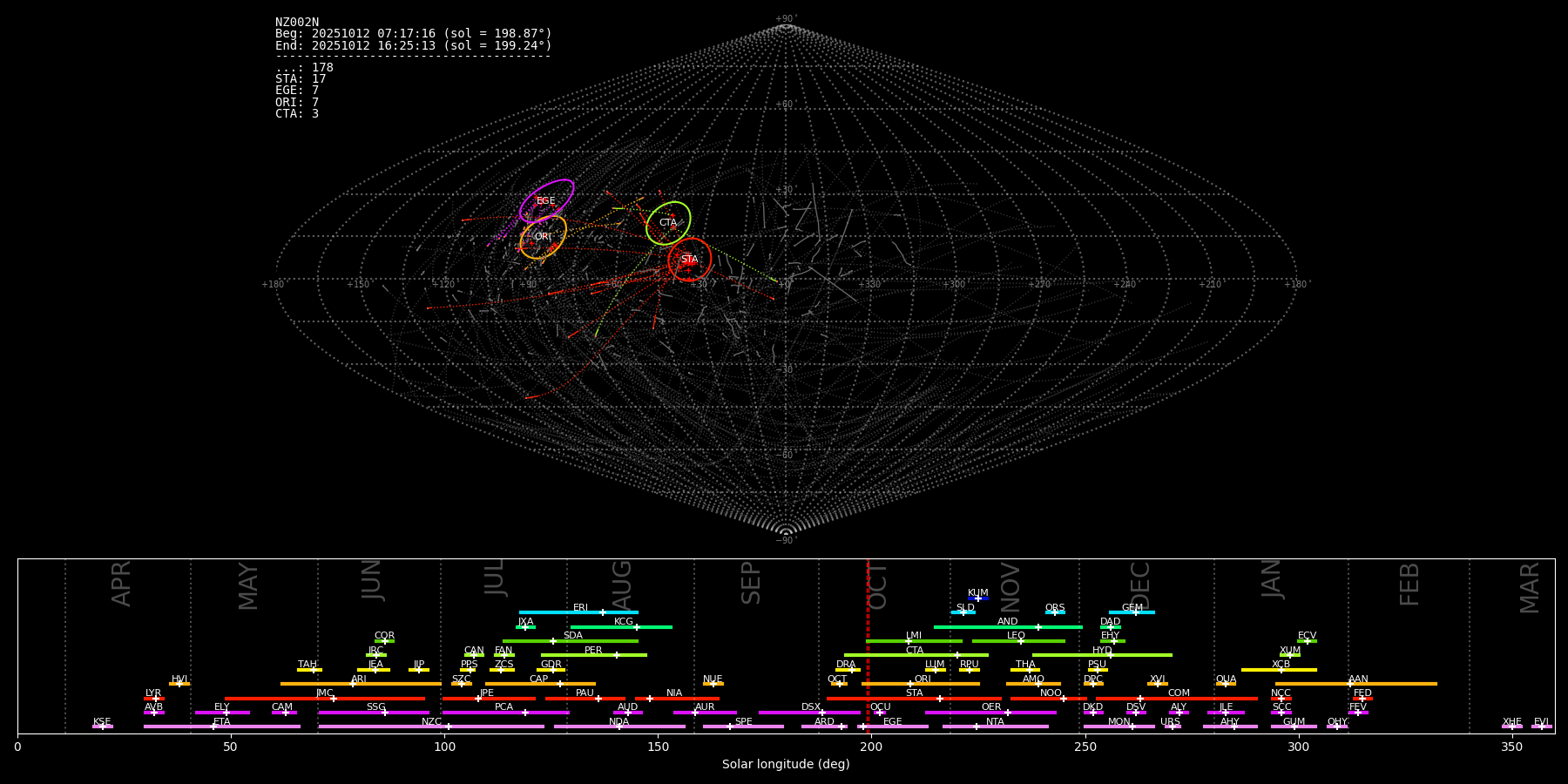Click the 200 tick on the longitude axis
1568x784 pixels.
coord(871,747)
